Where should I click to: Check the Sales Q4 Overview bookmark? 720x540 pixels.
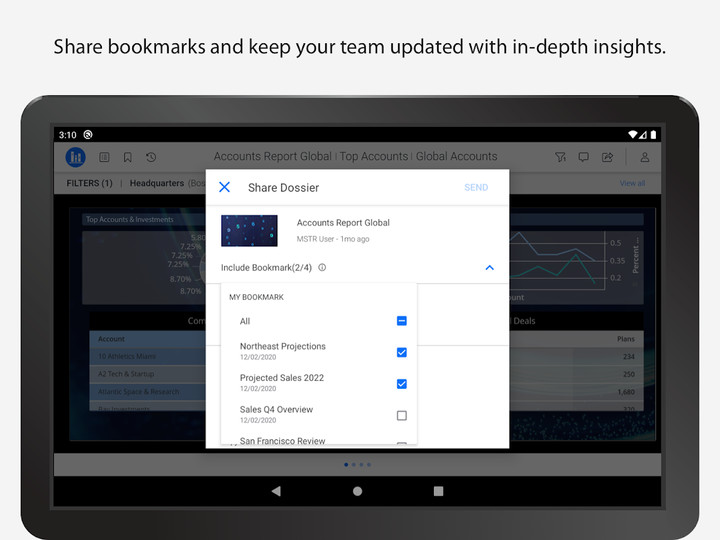click(402, 416)
